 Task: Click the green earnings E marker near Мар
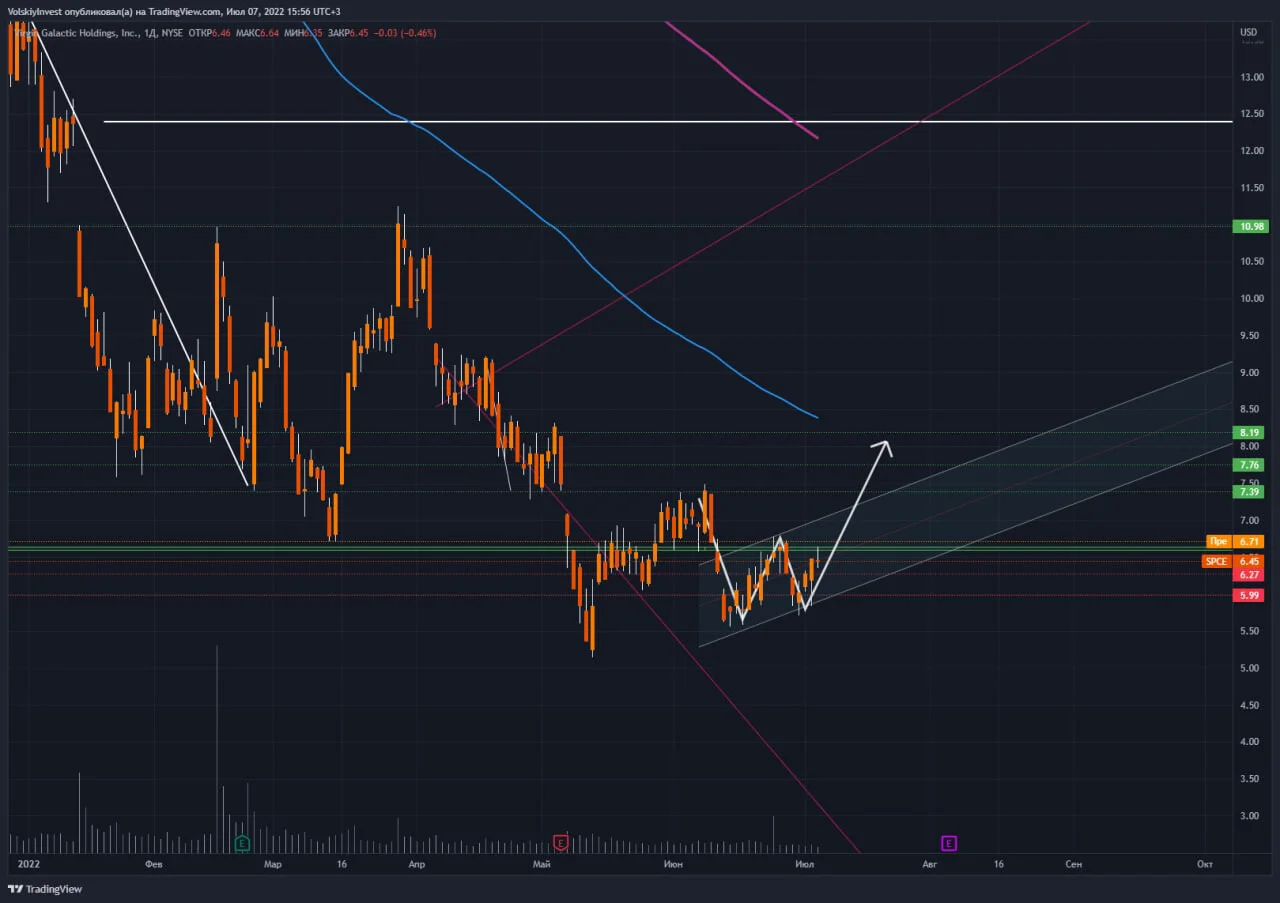click(242, 843)
